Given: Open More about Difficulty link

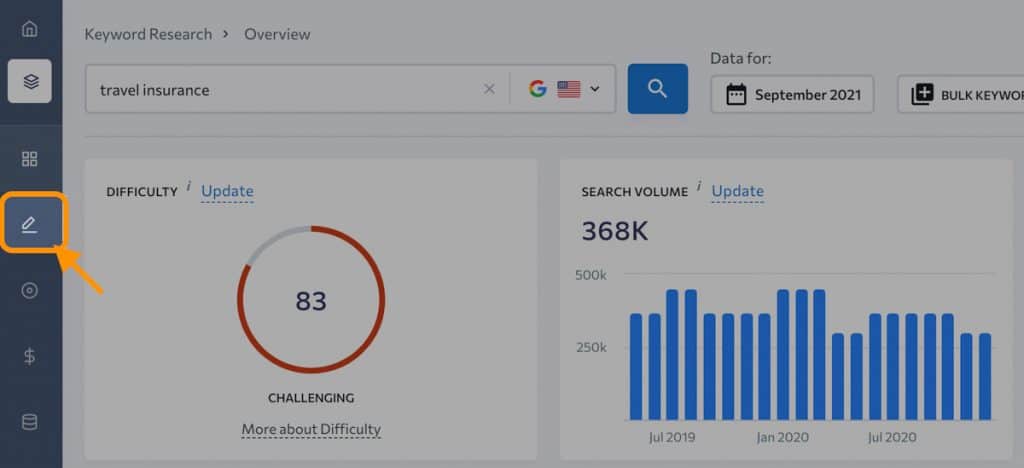Looking at the screenshot, I should [x=311, y=429].
